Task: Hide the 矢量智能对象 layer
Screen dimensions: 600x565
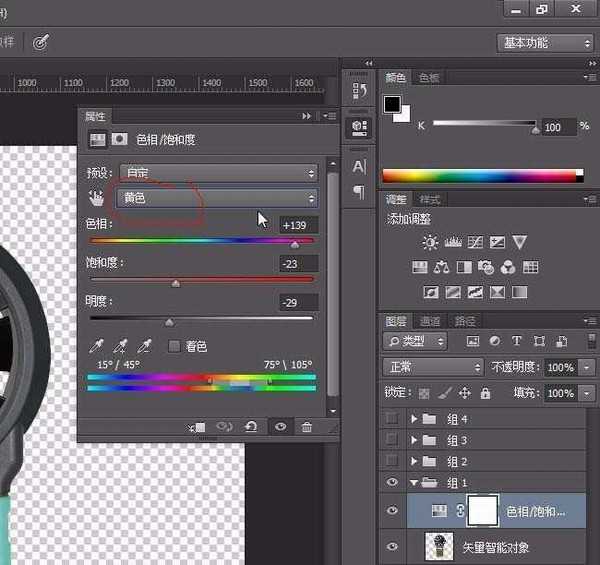Action: (392, 547)
